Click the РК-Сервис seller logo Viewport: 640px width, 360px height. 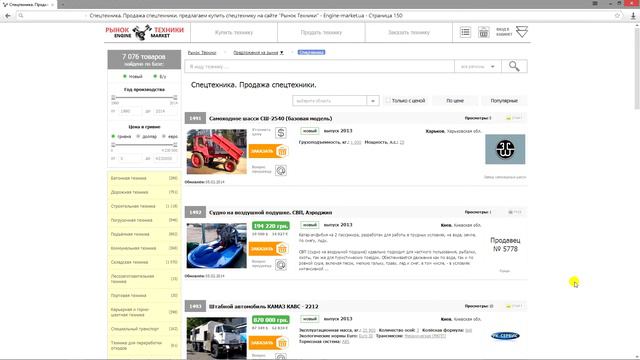pos(505,336)
